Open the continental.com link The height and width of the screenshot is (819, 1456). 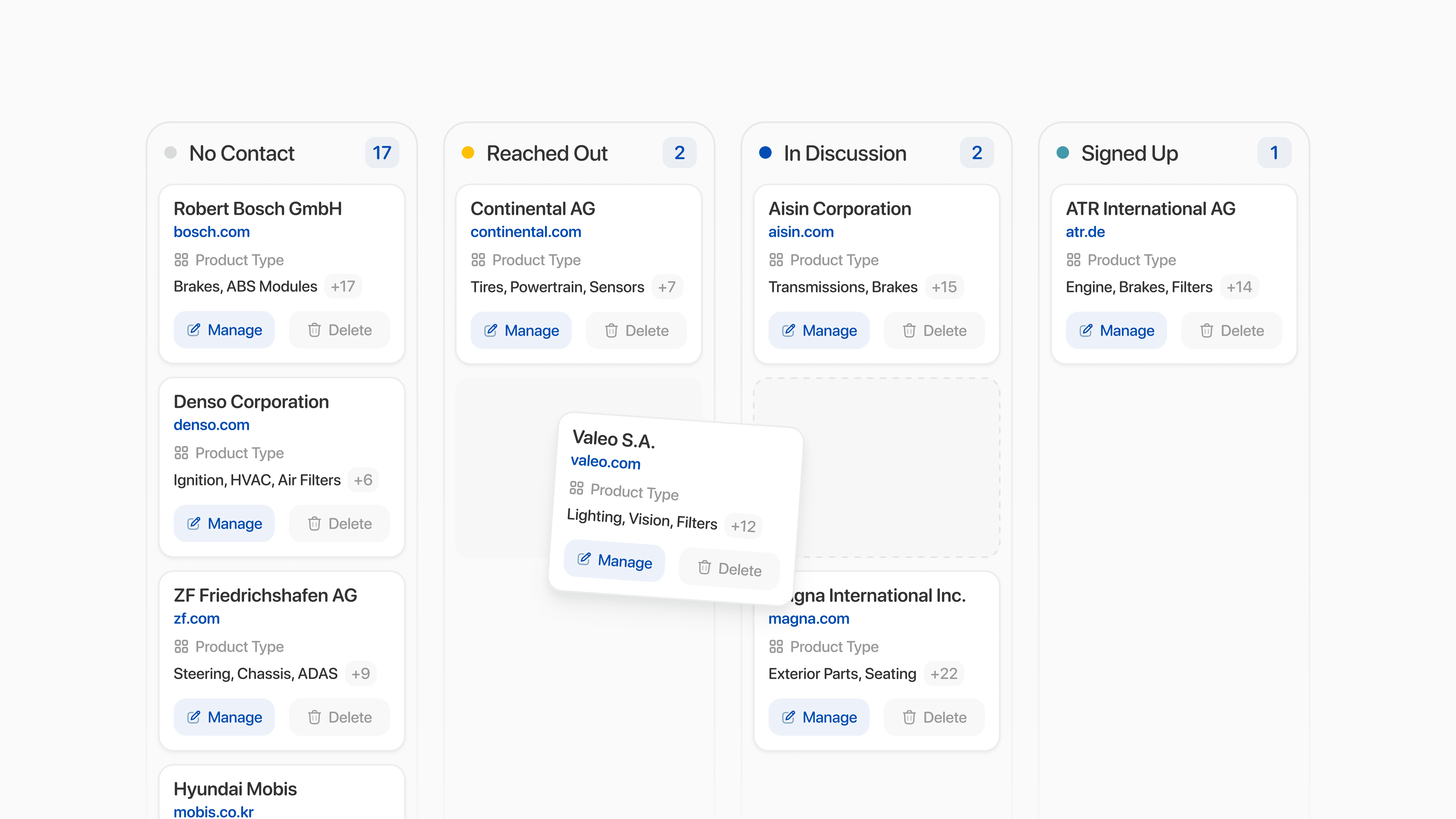(526, 232)
